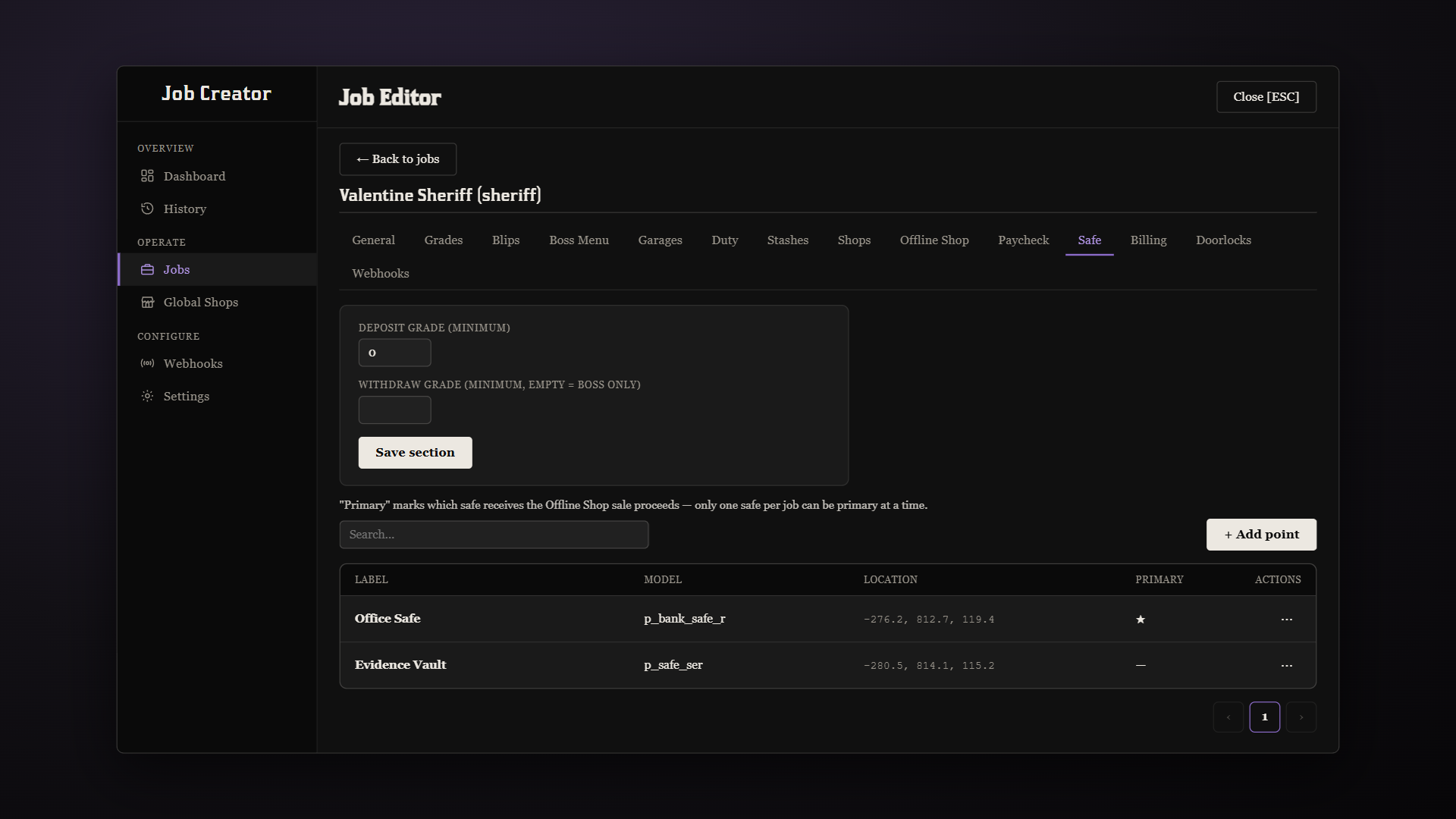Open Settings in the sidebar
Image resolution: width=1456 pixels, height=819 pixels.
(217, 396)
